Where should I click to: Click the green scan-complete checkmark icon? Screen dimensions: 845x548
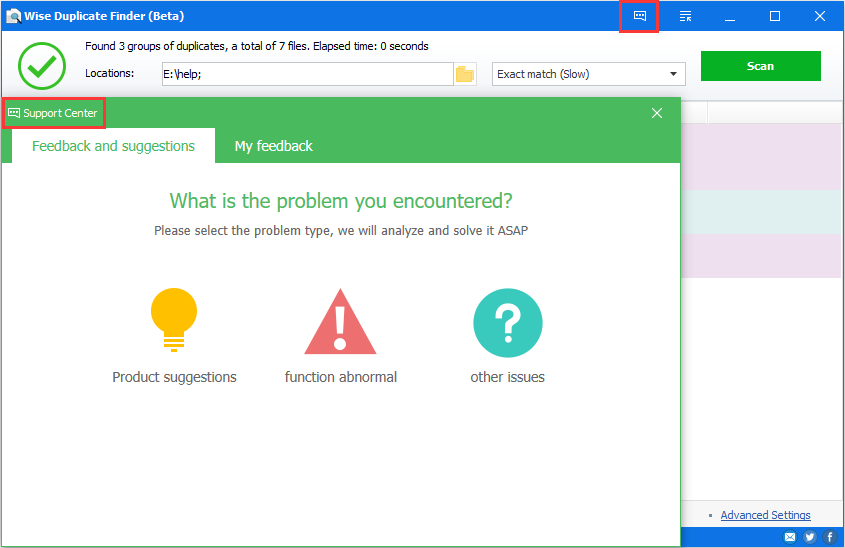pos(42,66)
